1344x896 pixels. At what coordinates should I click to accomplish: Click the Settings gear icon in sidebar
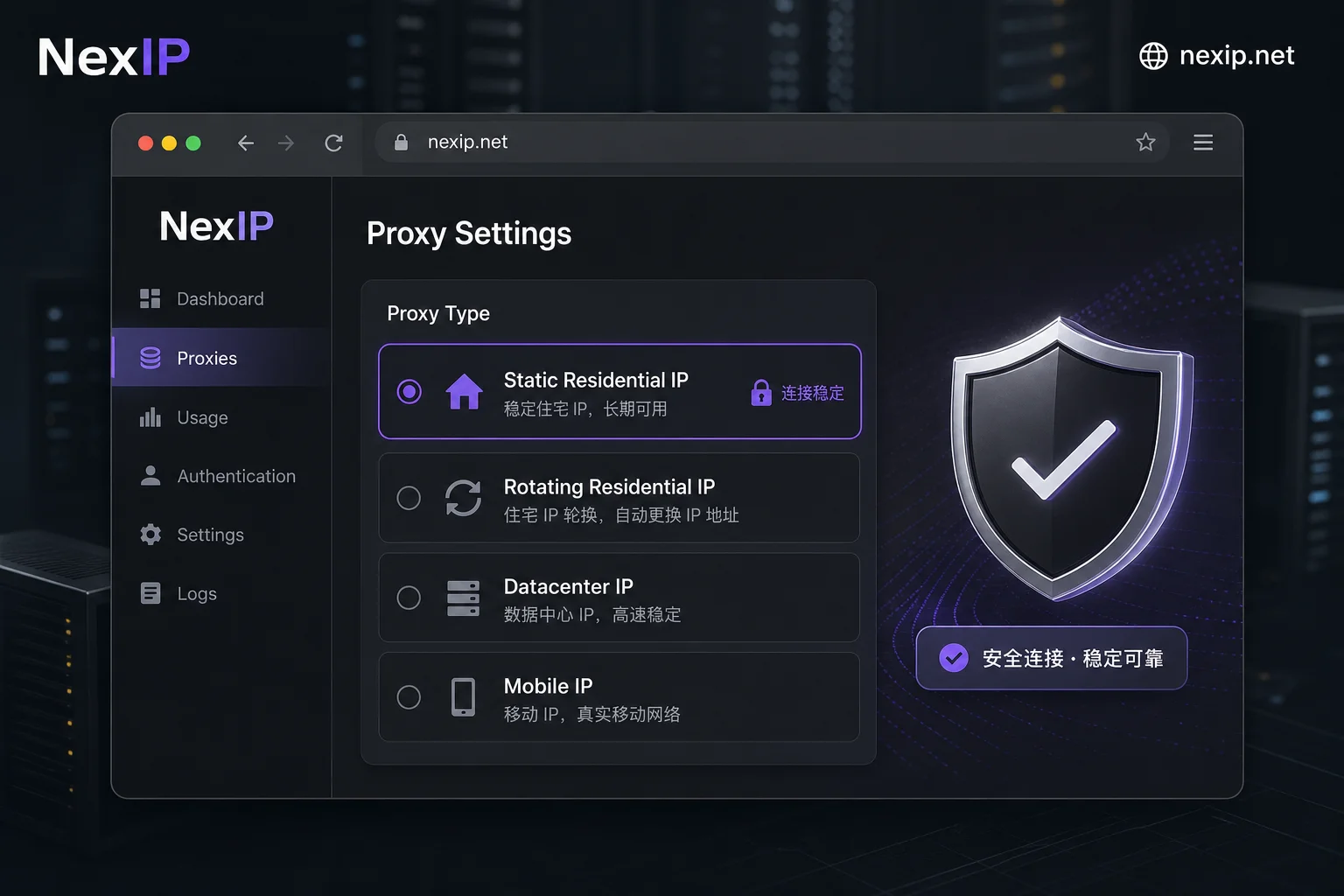click(150, 535)
